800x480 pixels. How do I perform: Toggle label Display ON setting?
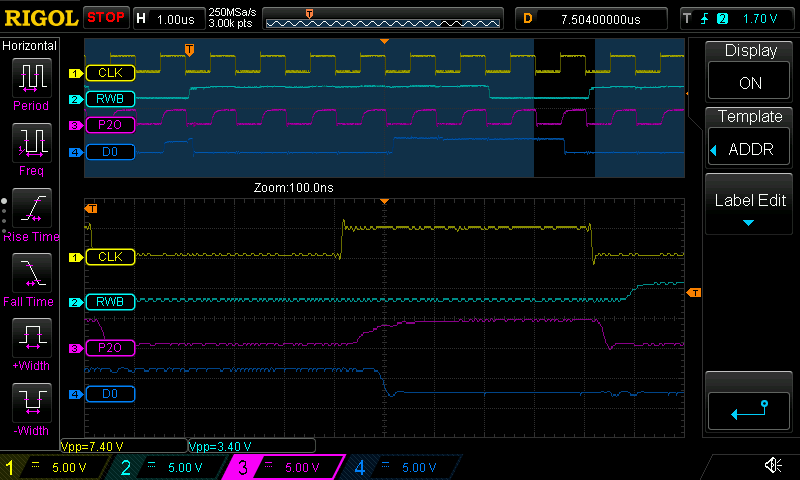click(750, 68)
